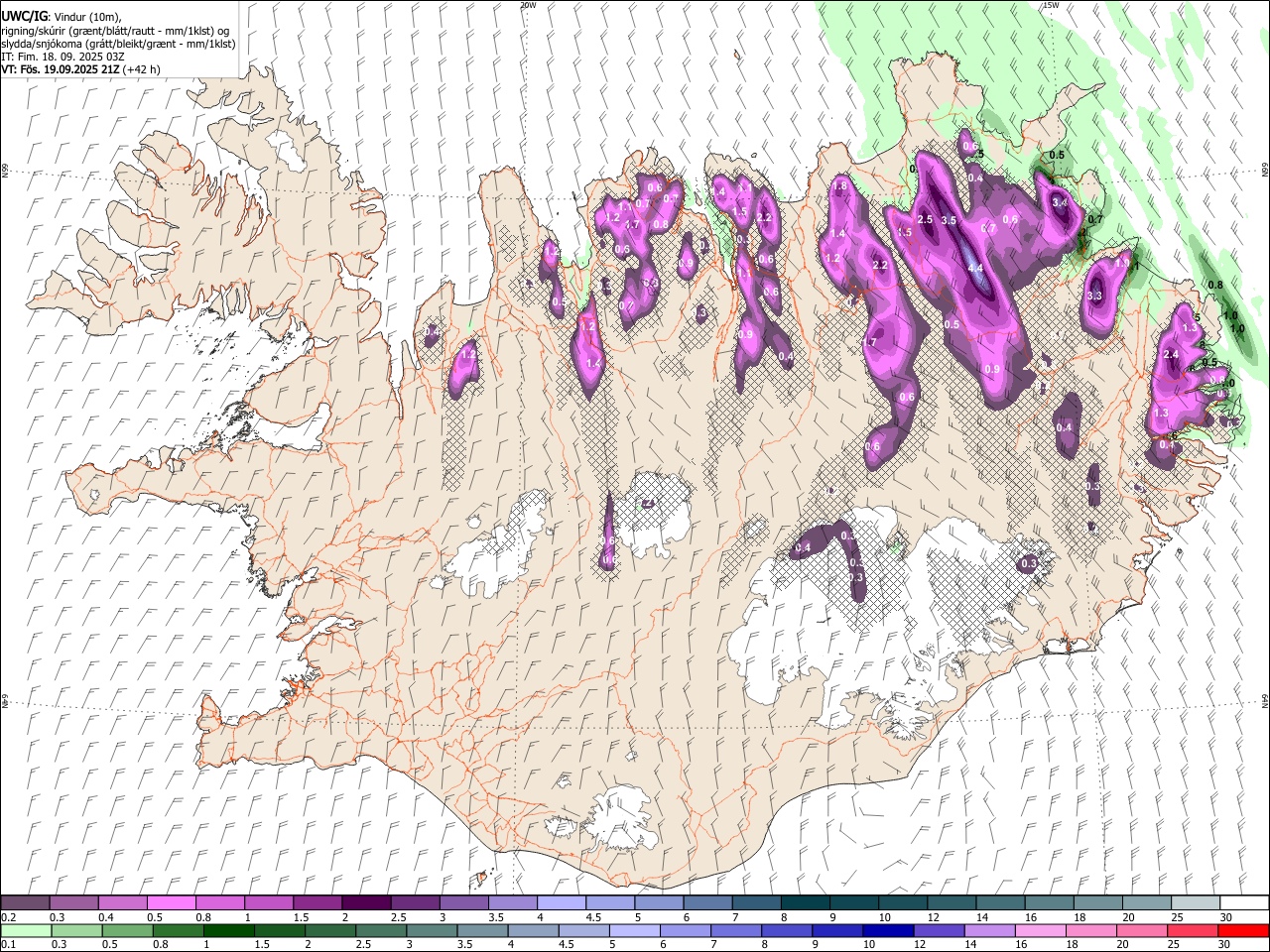Click '0.2' on the upper legend row
This screenshot has width=1270, height=952.
[9, 917]
